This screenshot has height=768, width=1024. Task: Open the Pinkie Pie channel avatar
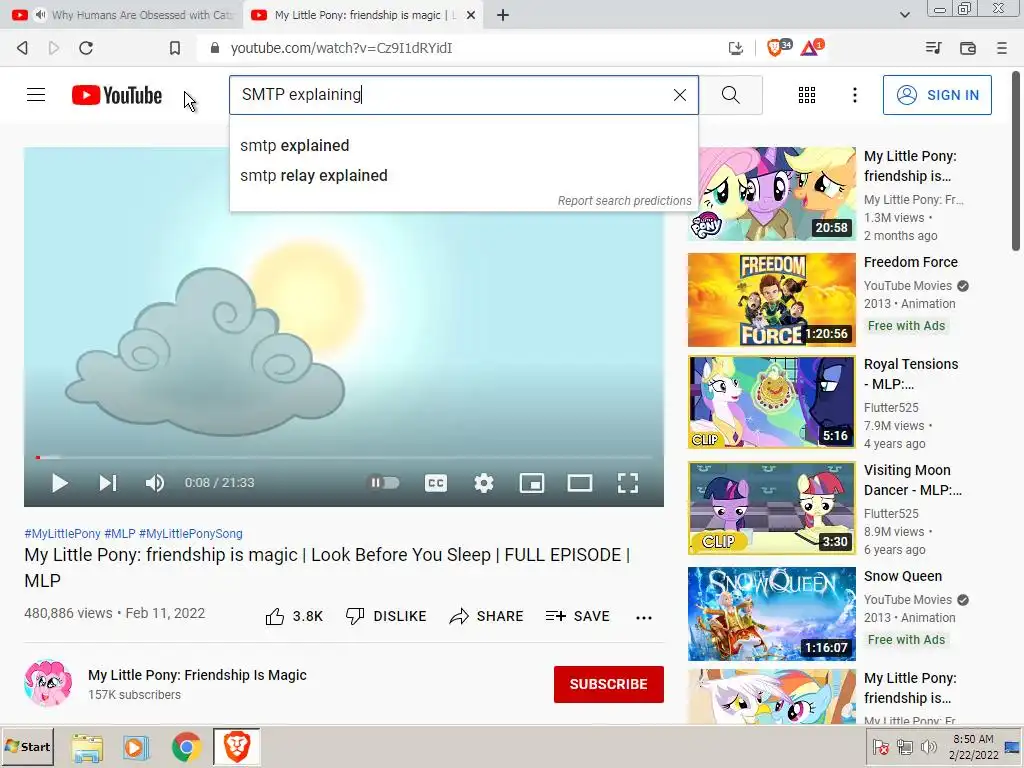pyautogui.click(x=48, y=683)
